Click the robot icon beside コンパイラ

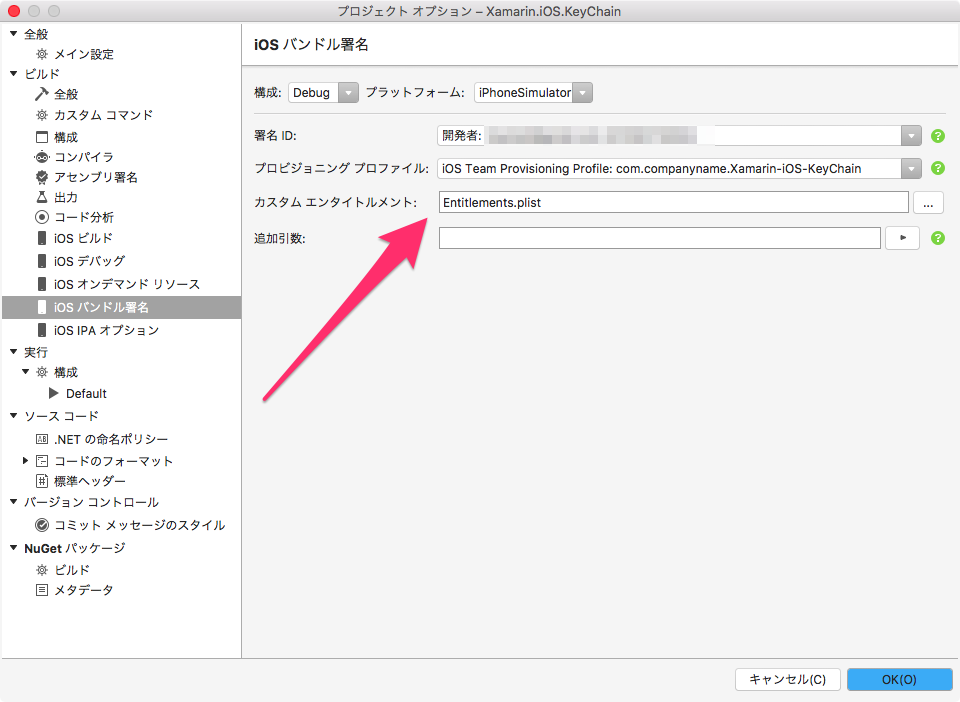click(42, 157)
